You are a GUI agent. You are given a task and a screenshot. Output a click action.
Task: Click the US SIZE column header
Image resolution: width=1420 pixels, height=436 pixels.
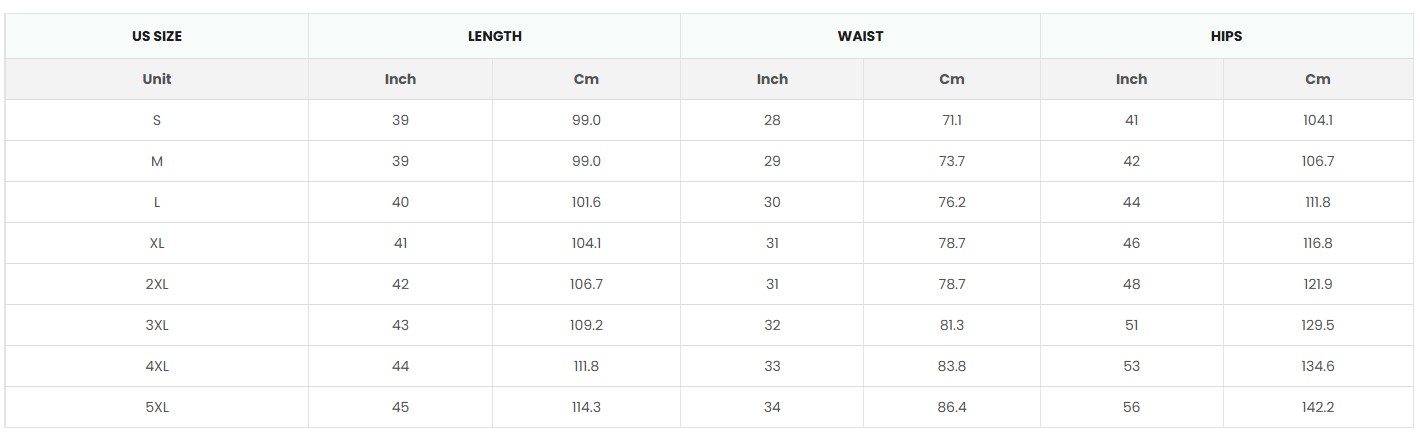(x=157, y=36)
